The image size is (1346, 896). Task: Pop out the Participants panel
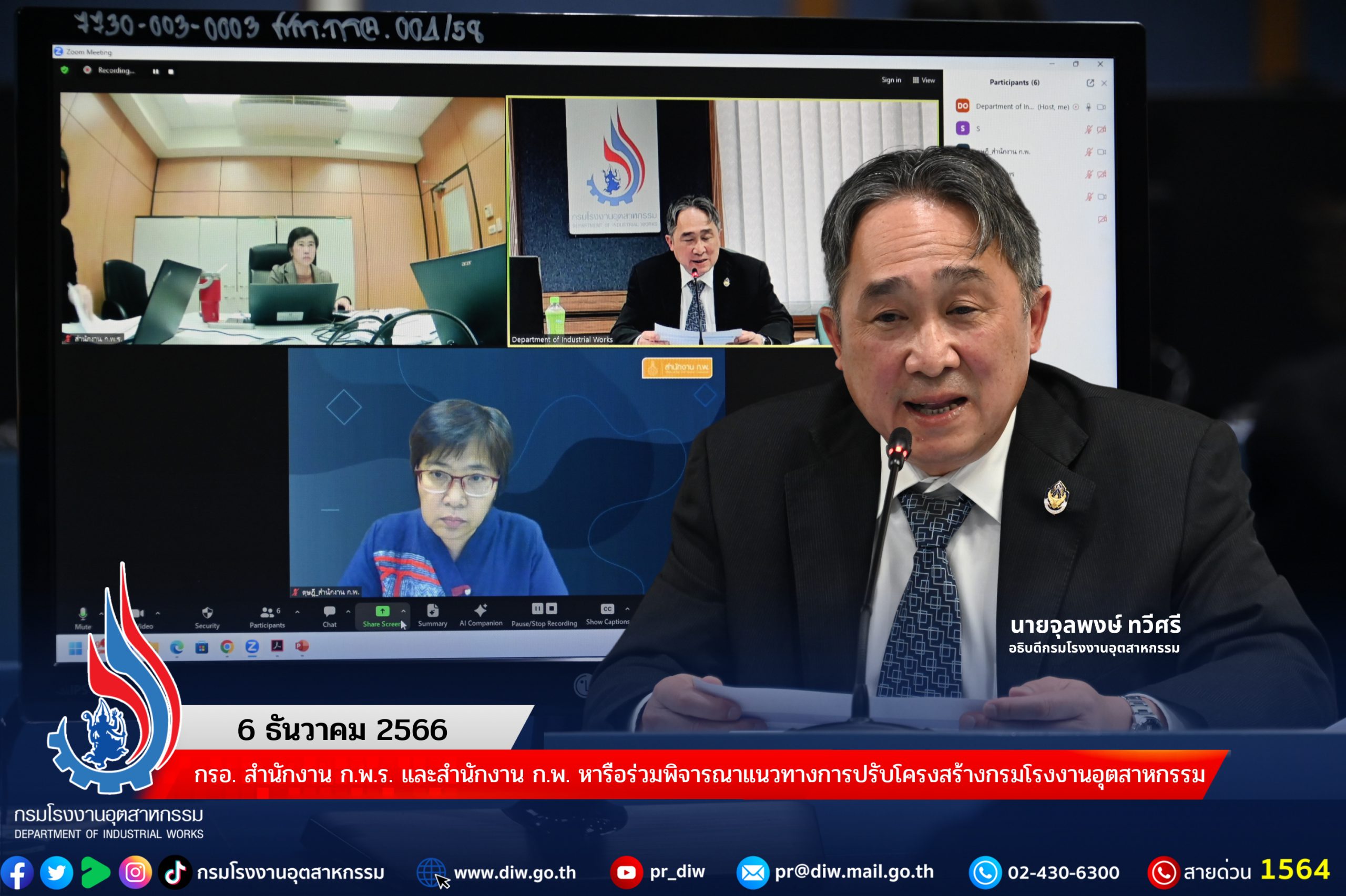[x=1091, y=84]
